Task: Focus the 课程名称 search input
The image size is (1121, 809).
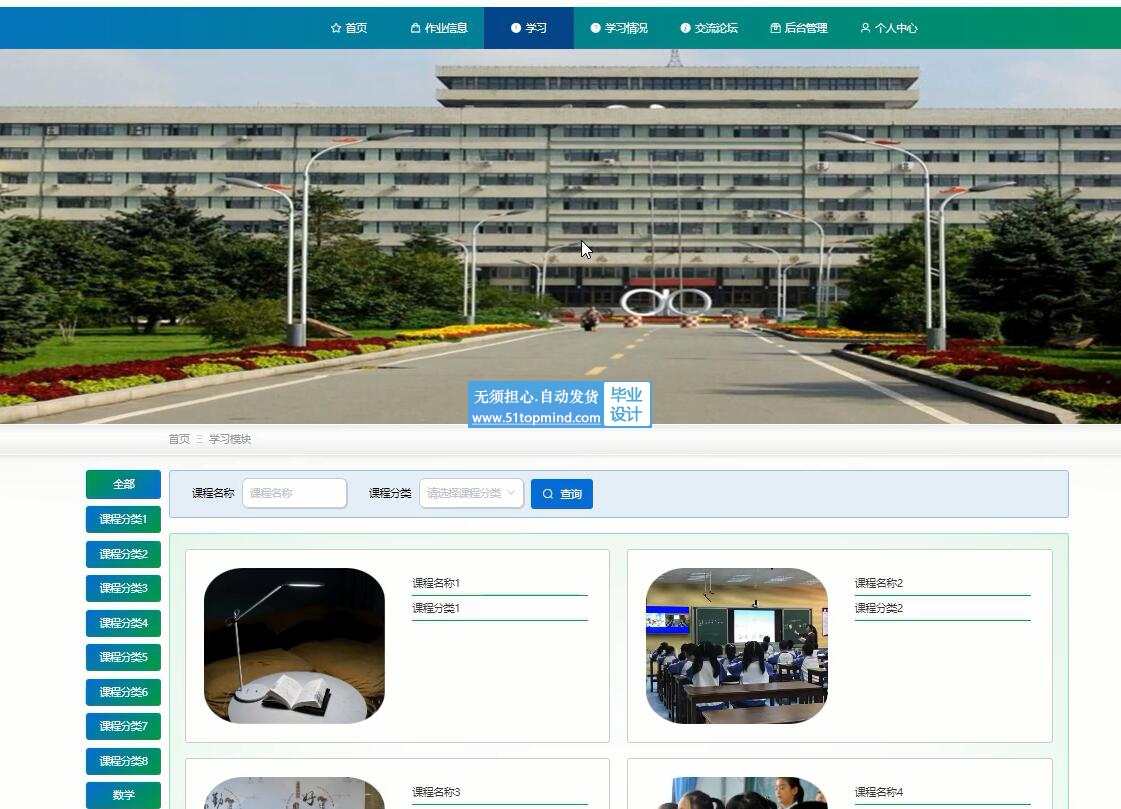Action: [295, 493]
